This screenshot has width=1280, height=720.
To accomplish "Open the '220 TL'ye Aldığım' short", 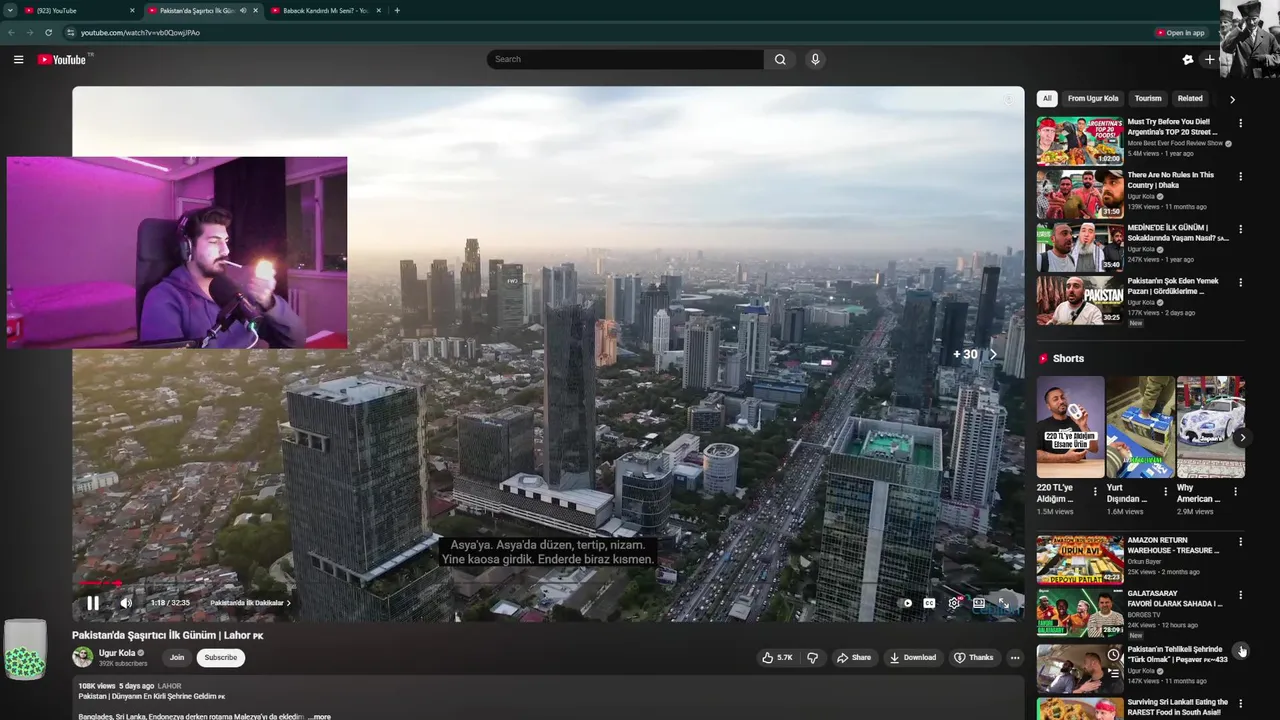I will tap(1070, 427).
